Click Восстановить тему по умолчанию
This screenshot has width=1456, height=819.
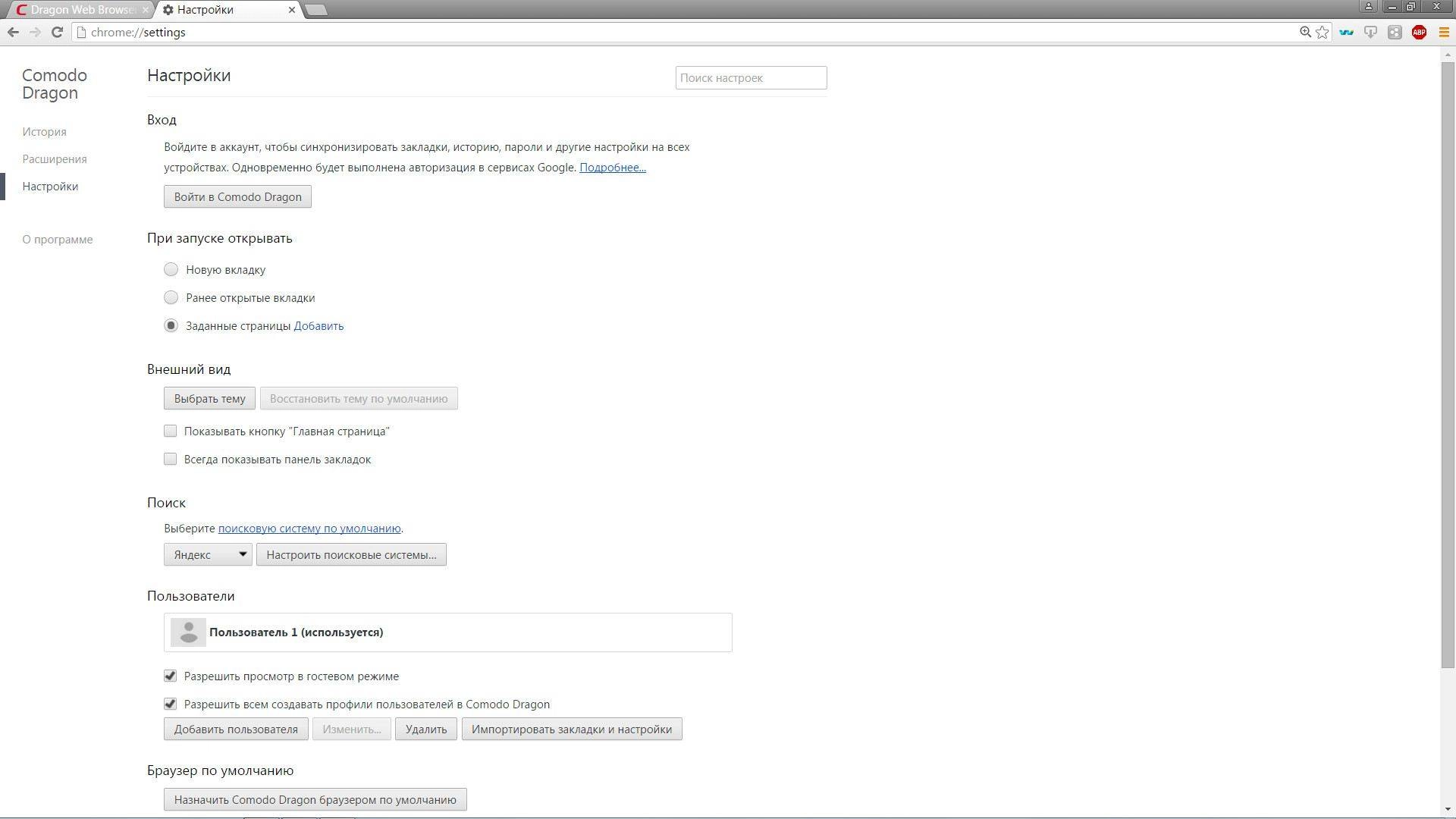pos(359,398)
